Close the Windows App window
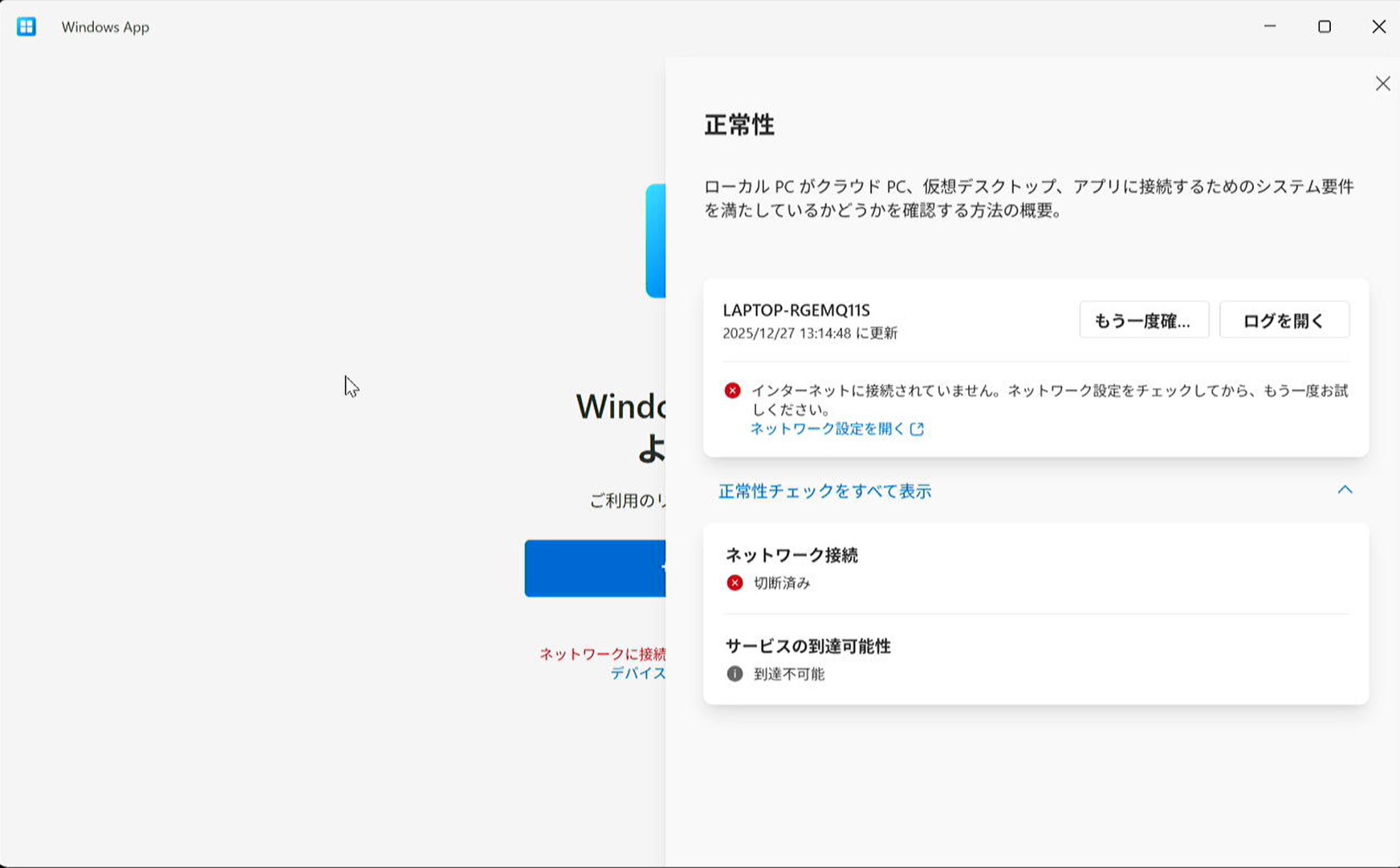The width and height of the screenshot is (1400, 868). [x=1379, y=26]
